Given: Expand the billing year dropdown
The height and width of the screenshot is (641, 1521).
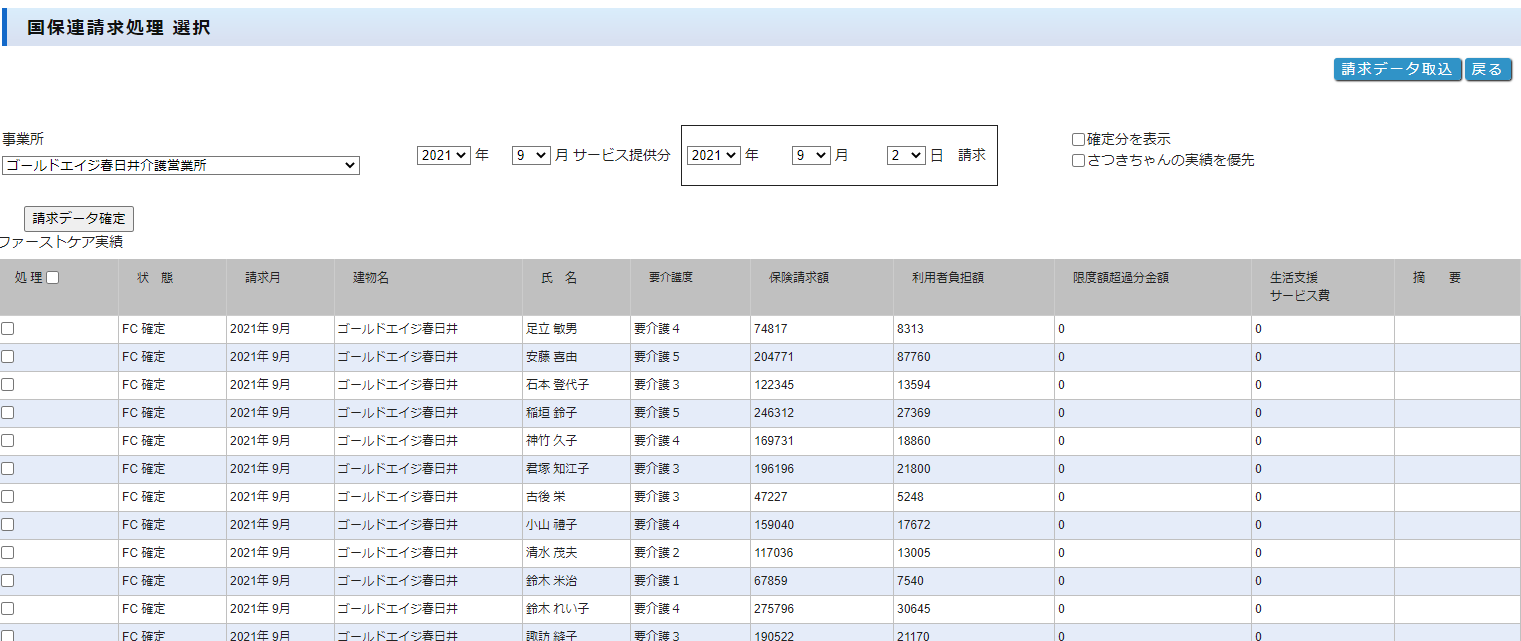Looking at the screenshot, I should click(x=714, y=156).
